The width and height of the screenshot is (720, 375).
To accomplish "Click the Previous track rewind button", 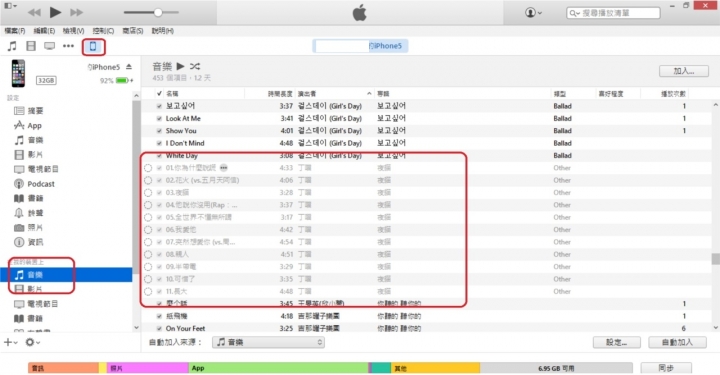I will (x=34, y=12).
